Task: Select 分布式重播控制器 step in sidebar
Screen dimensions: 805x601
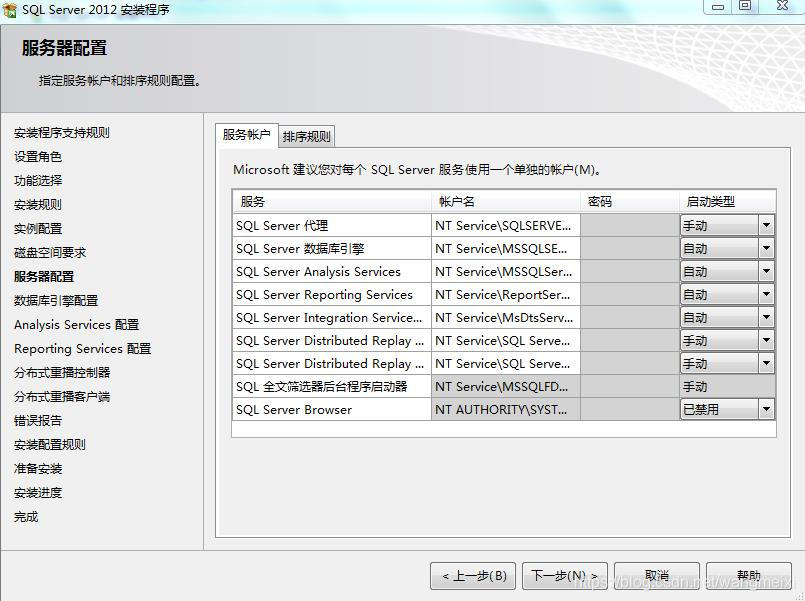Action: click(x=62, y=373)
